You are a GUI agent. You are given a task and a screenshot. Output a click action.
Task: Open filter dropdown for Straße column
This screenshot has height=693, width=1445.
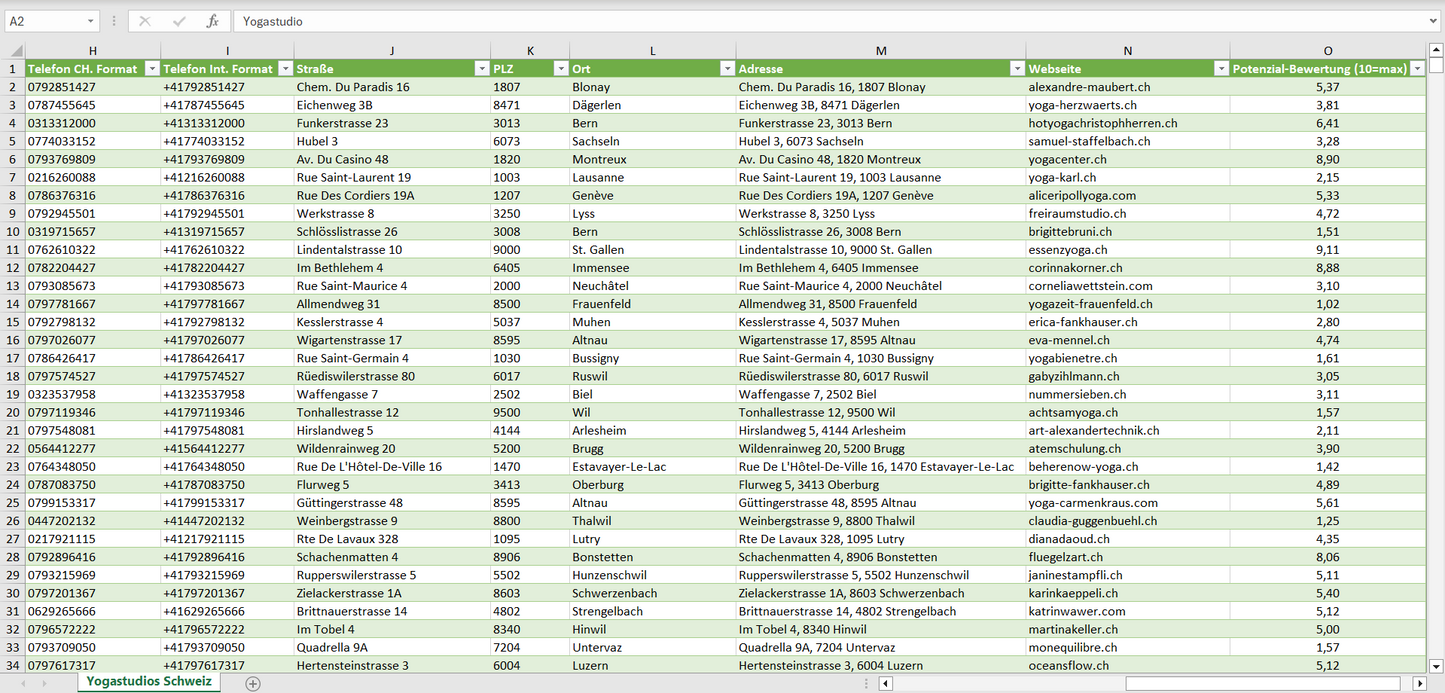pos(480,69)
